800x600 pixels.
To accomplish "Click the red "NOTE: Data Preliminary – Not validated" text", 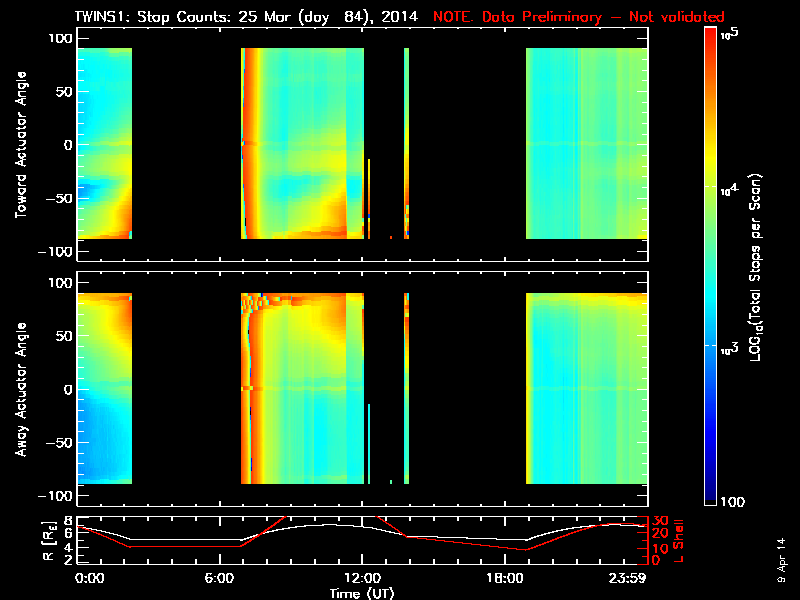I will [x=579, y=17].
